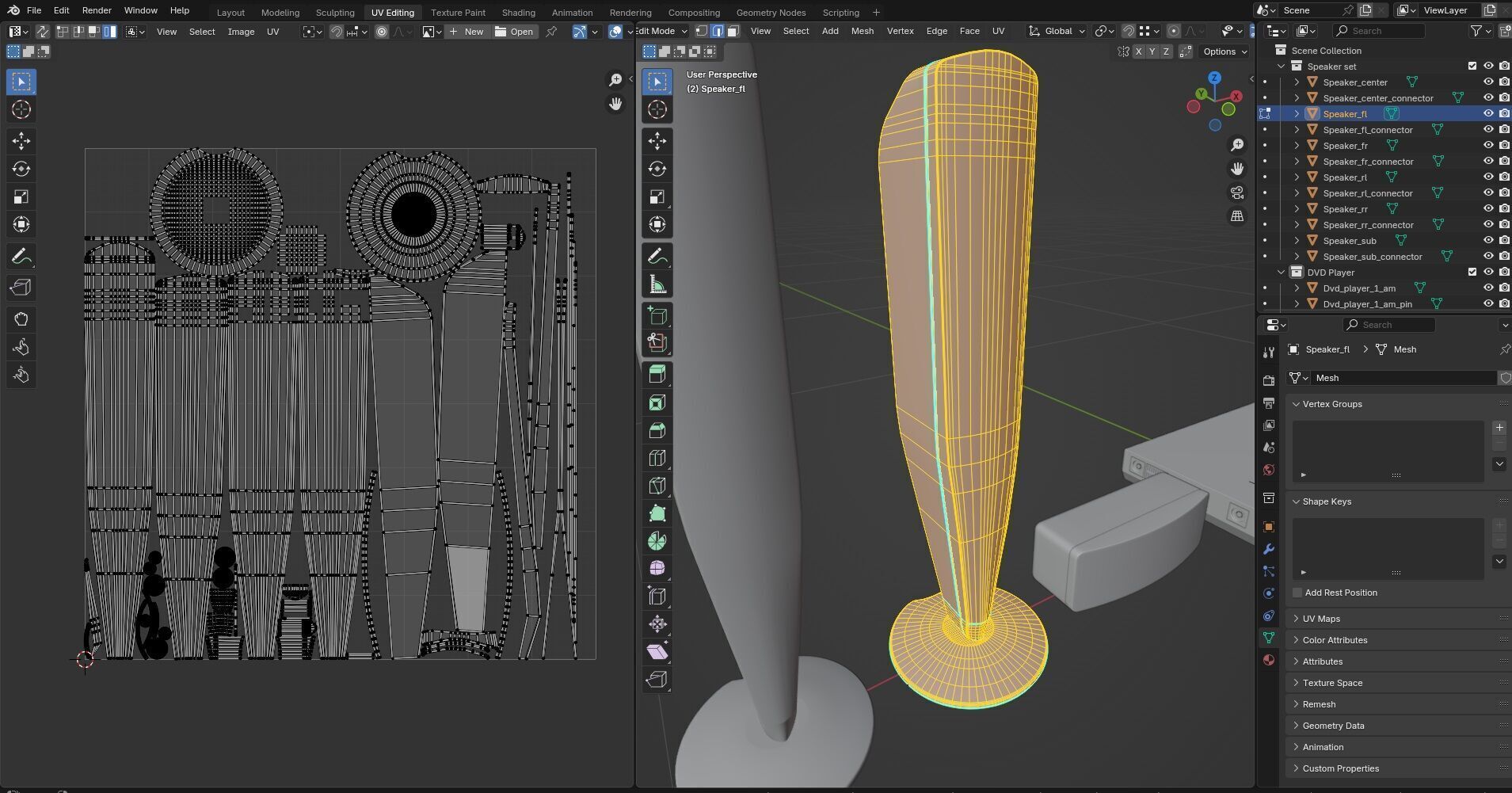Add a vertex group with the plus button
Viewport: 1512px width, 793px height.
click(1499, 428)
